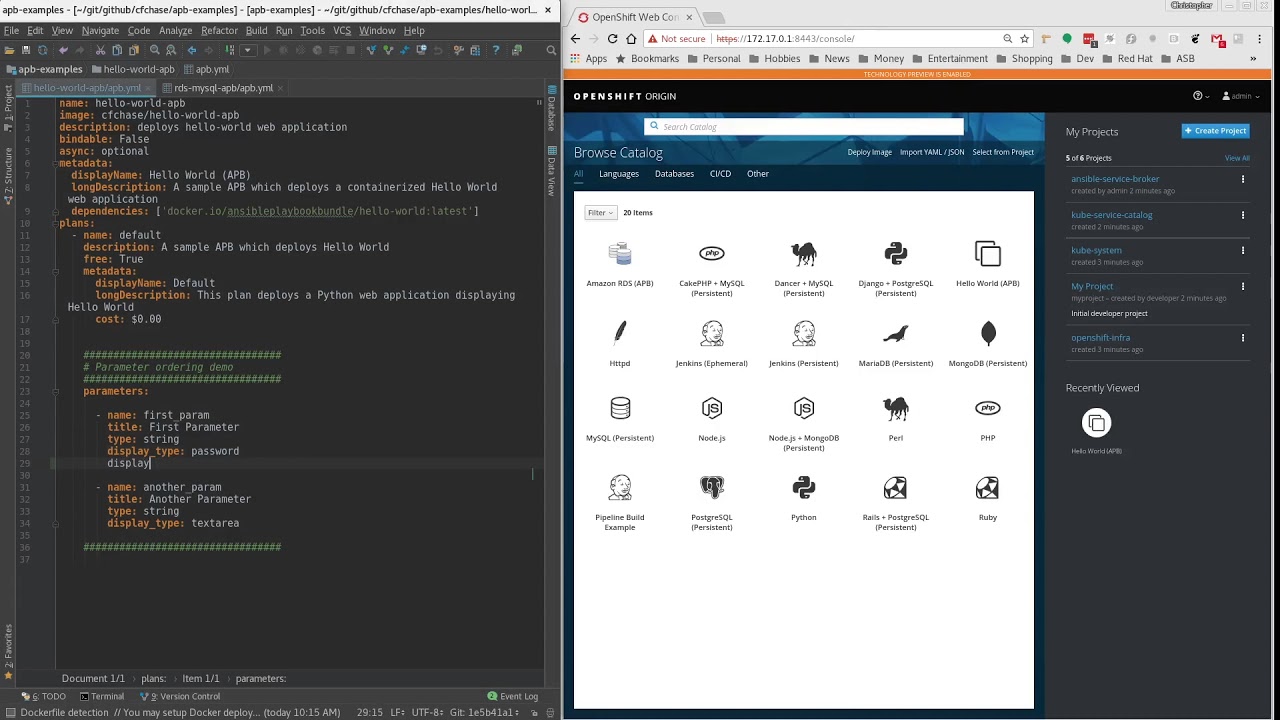Open the Analyze menu in the IDE

pyautogui.click(x=175, y=31)
